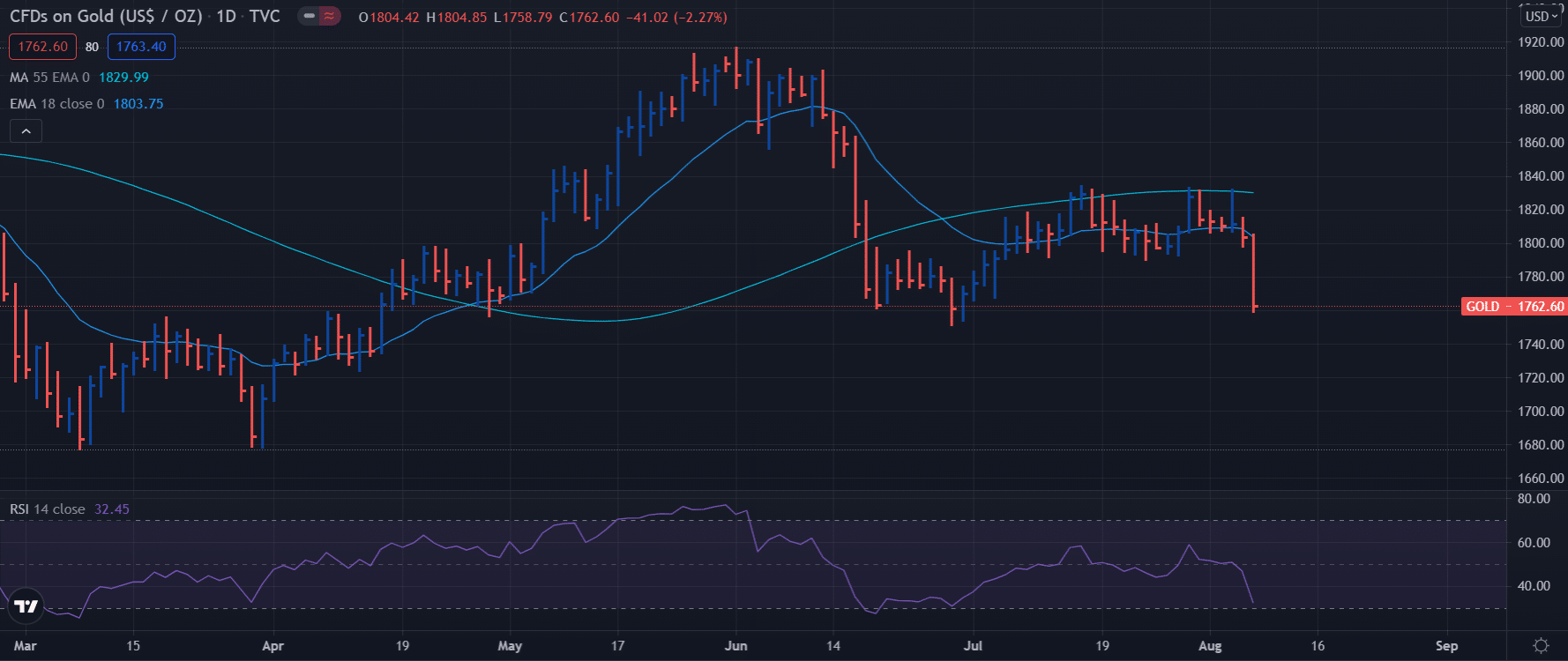Collapse the indicator legend chevron
The image size is (1568, 661).
[x=26, y=131]
